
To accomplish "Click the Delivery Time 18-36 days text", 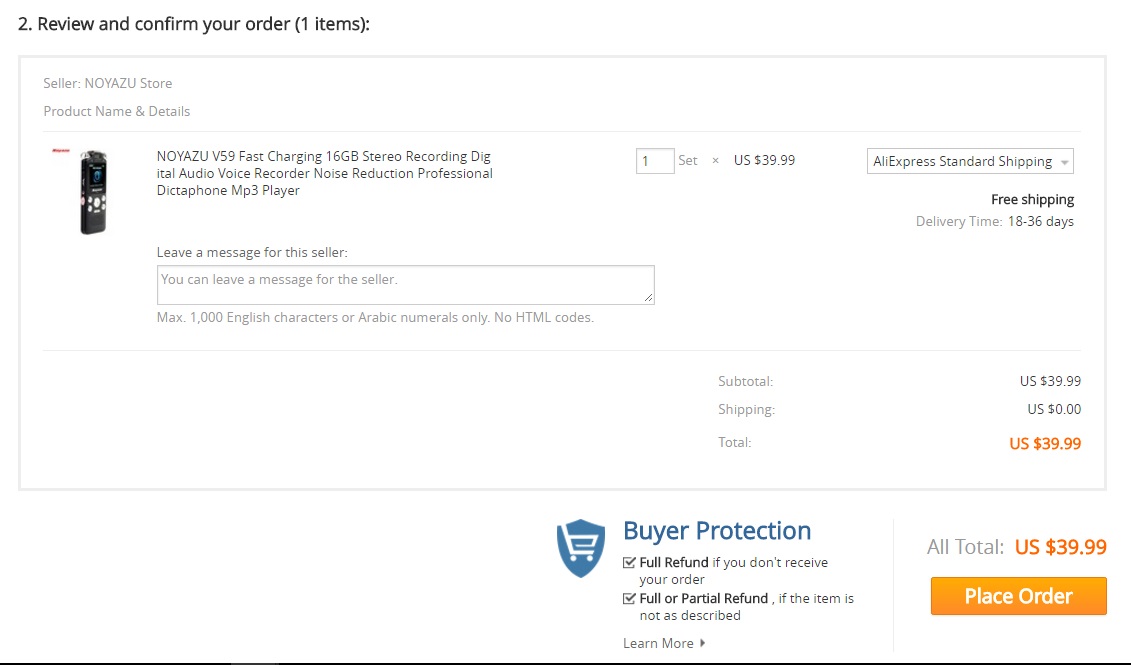I will point(994,221).
